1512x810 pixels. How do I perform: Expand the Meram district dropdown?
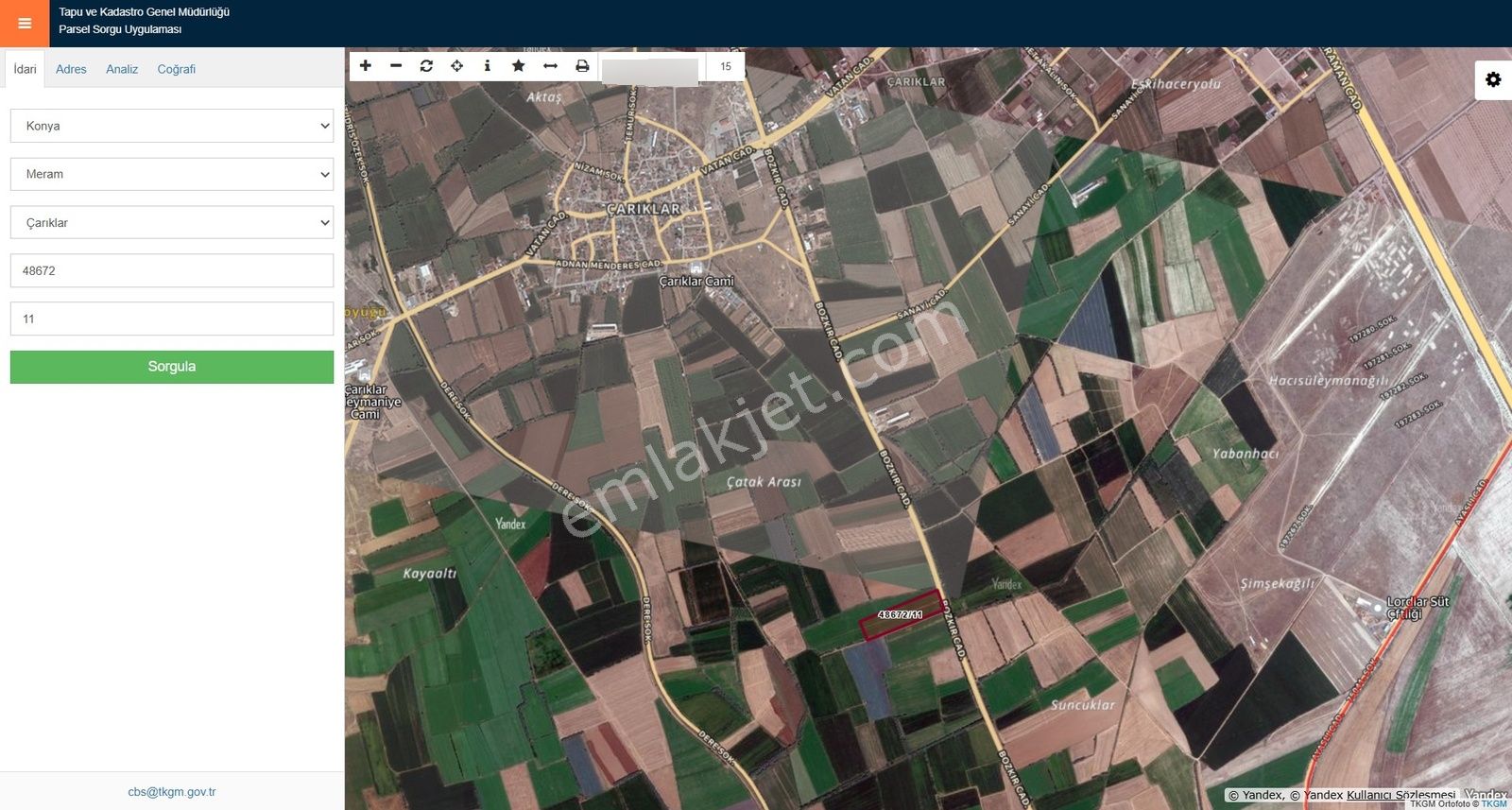[172, 174]
